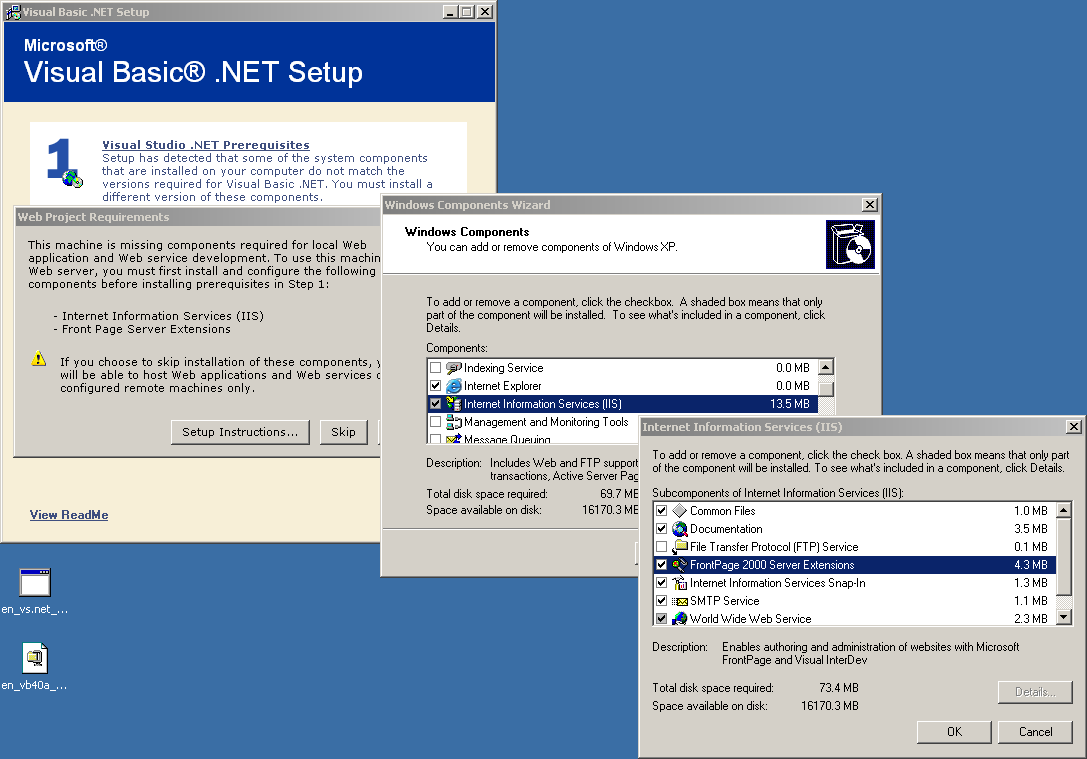Check the Indexing Service checkbox
The image size is (1087, 759).
pos(435,368)
